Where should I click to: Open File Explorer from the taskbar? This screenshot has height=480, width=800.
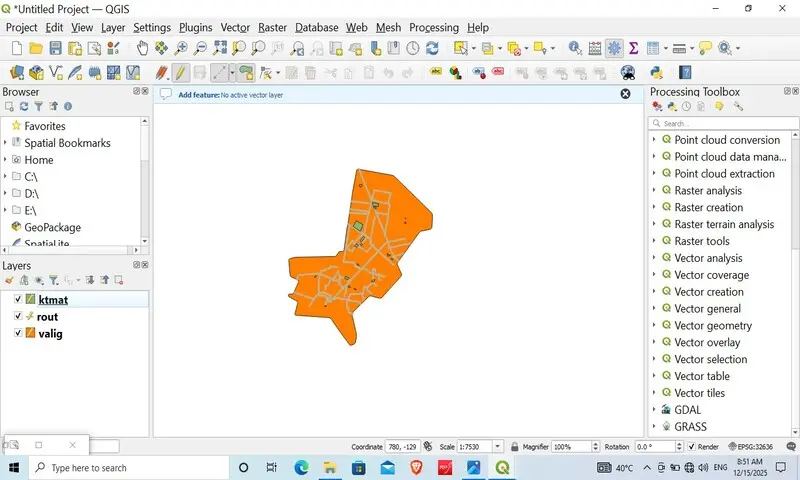[x=330, y=468]
